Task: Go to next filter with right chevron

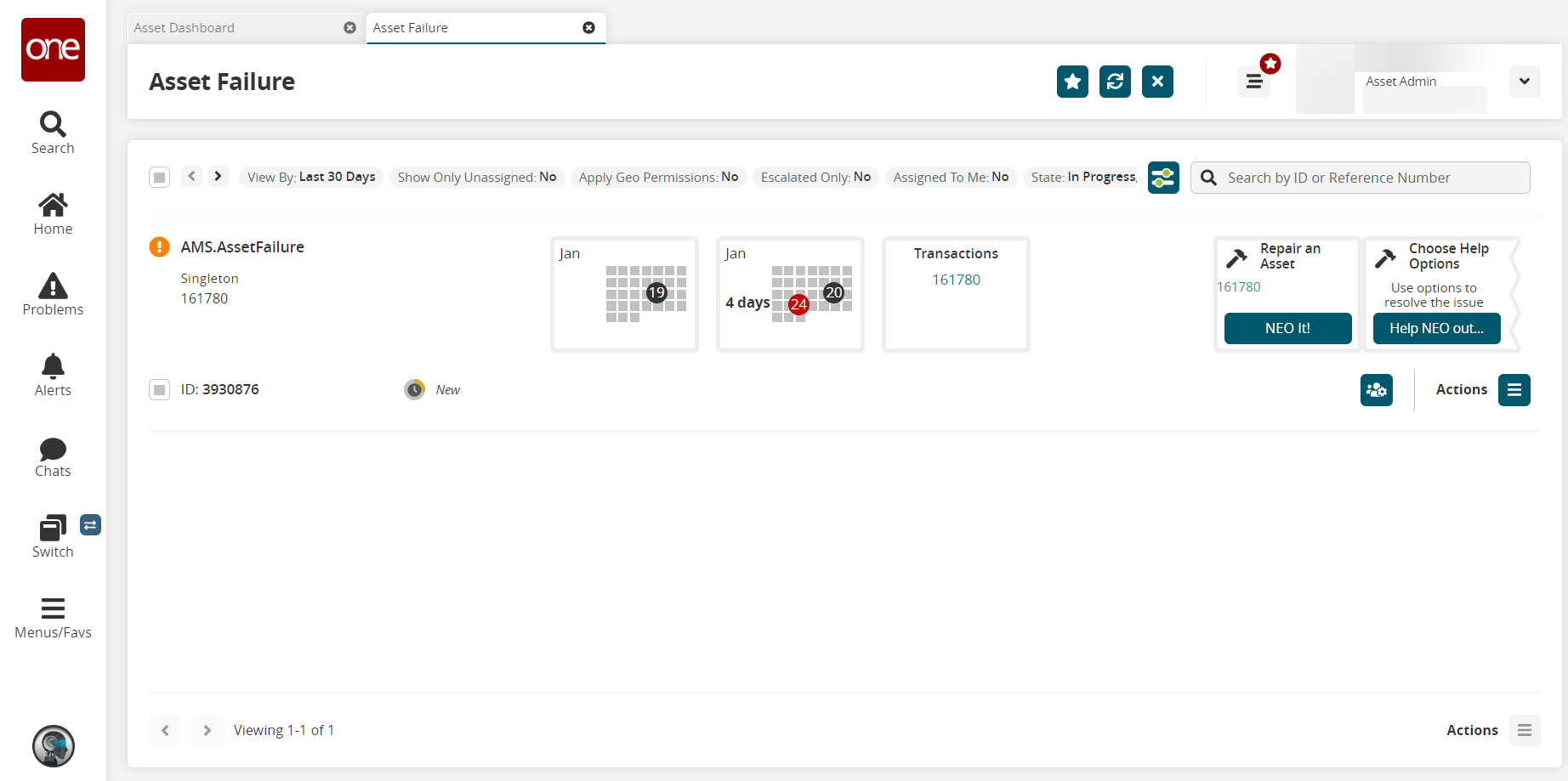Action: [x=218, y=176]
